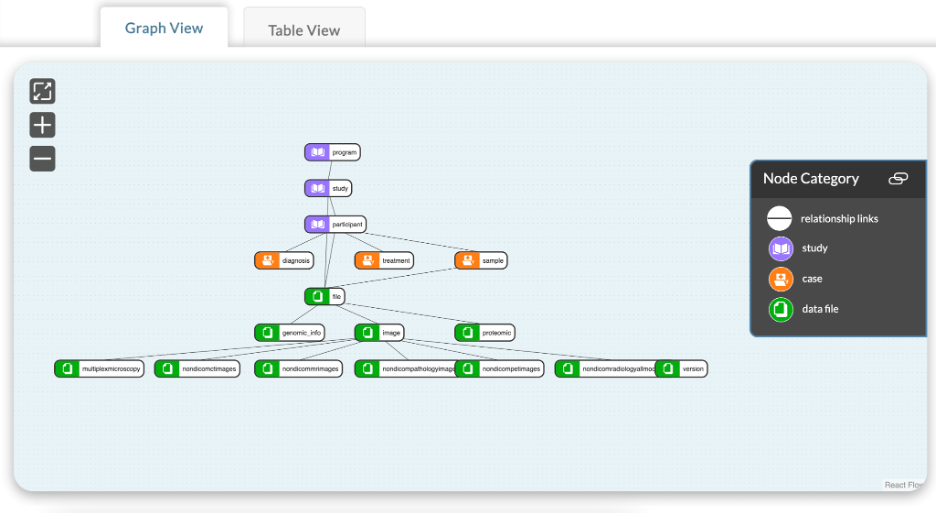Select the image node

[380, 332]
